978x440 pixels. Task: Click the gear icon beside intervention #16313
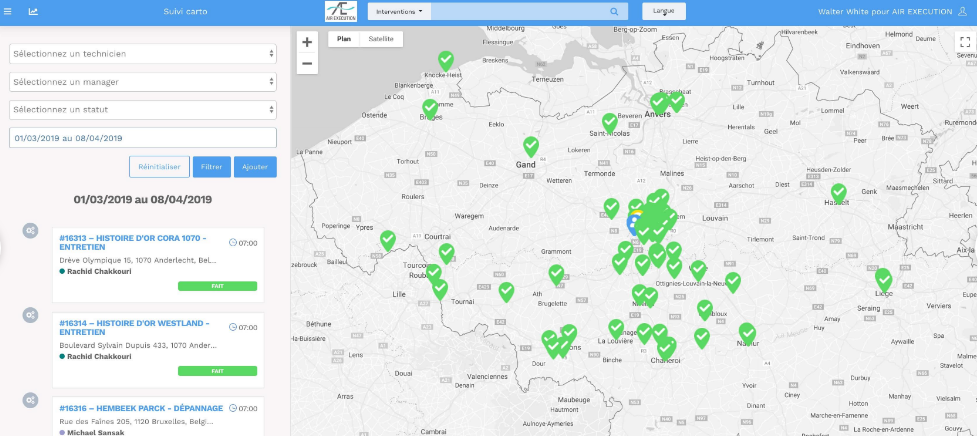(x=31, y=231)
